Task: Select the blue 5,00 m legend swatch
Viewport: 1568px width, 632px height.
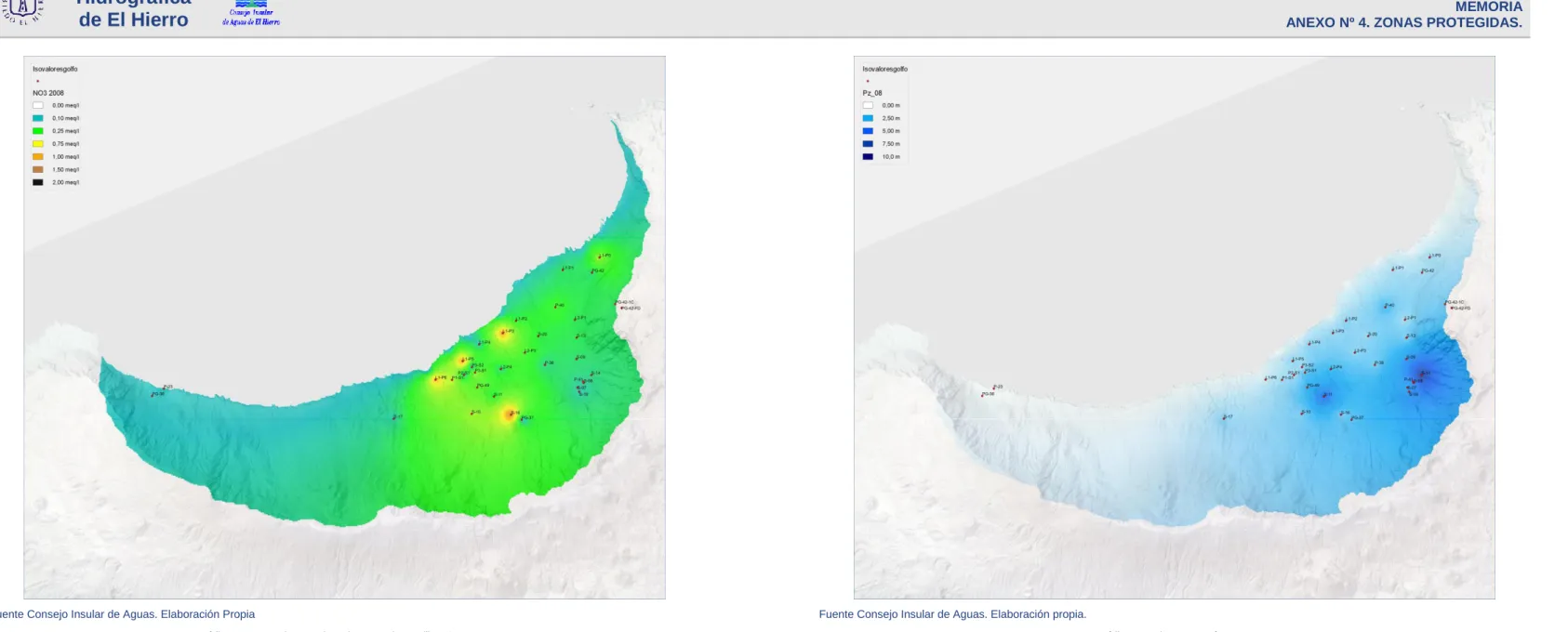Action: pyautogui.click(x=868, y=131)
